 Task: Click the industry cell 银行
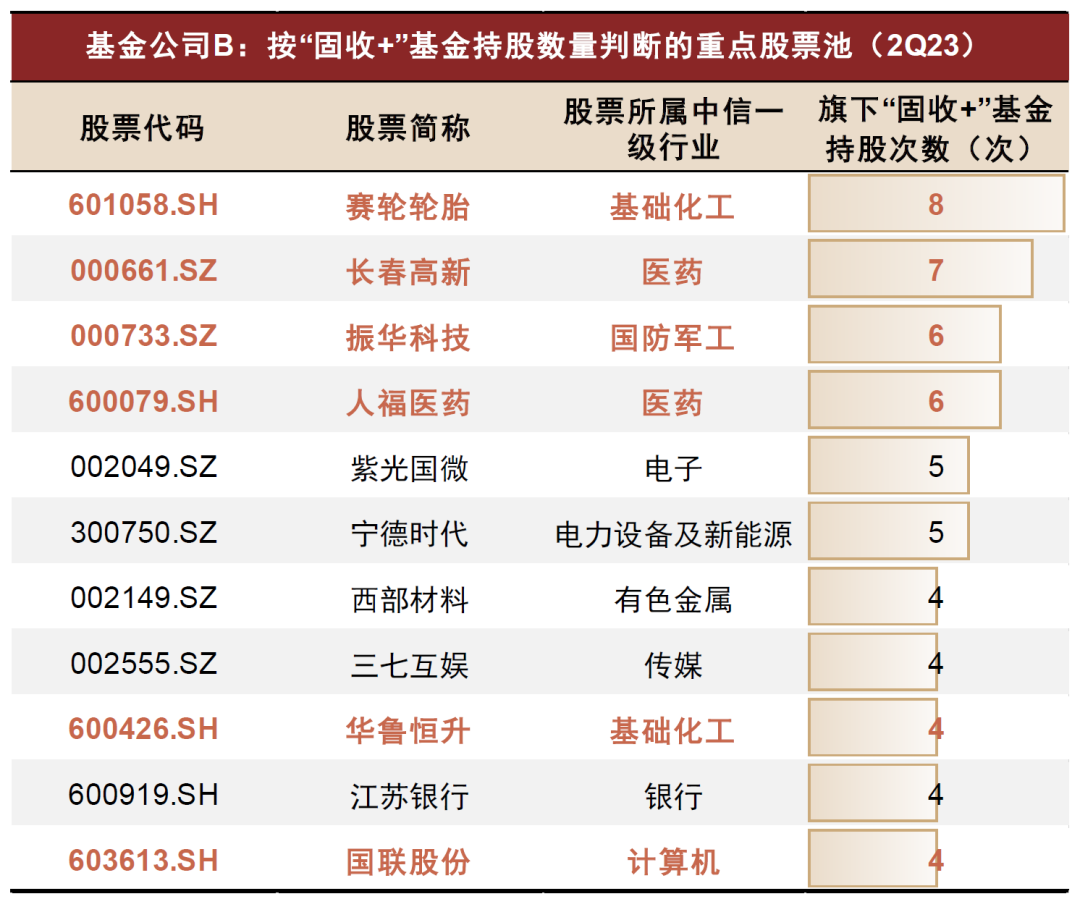(x=673, y=796)
